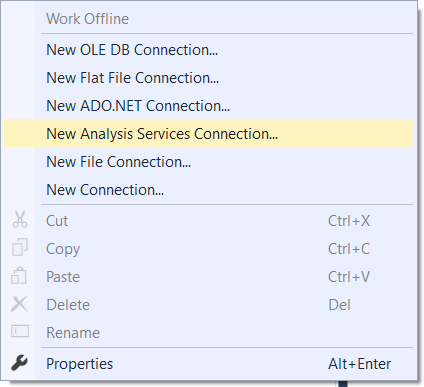Click the Paste clipboard icon
Viewport: 424px width, 387px height.
[19, 276]
